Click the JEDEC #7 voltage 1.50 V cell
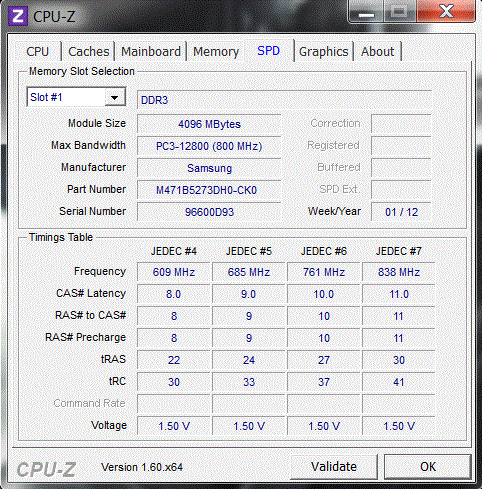 (x=399, y=426)
